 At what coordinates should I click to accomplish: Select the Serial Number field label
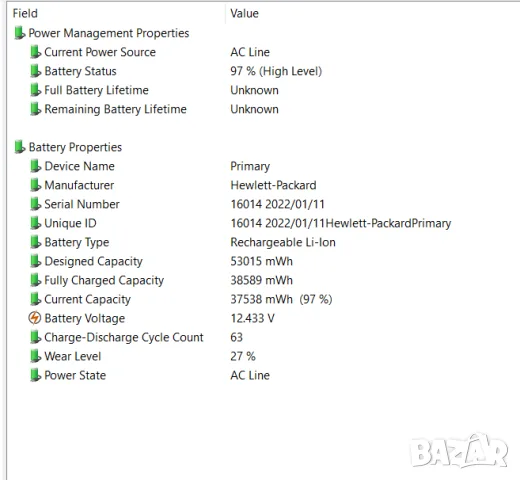pos(82,204)
